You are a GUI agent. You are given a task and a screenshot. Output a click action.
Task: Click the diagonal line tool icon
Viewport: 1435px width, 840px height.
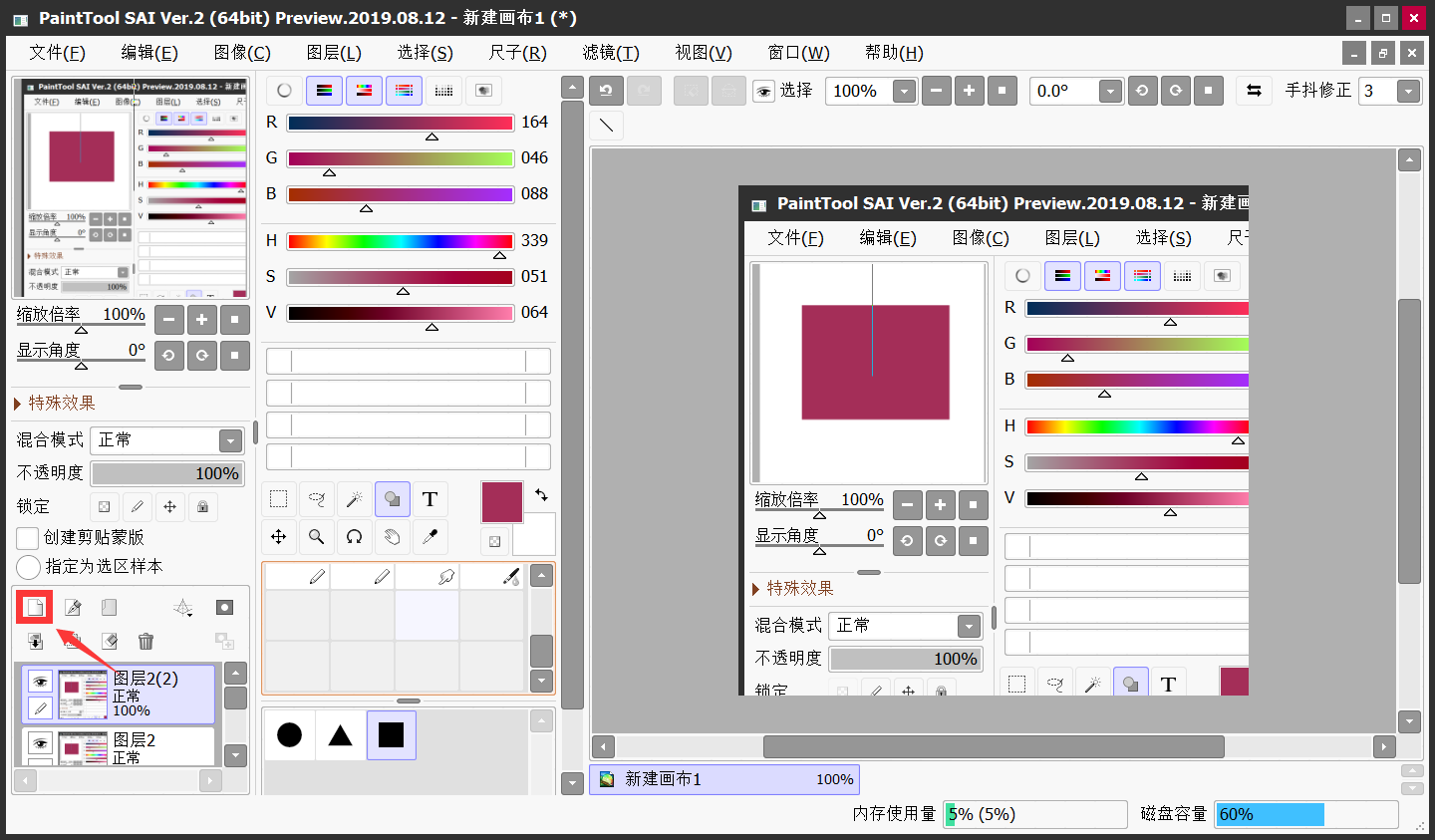(x=606, y=125)
